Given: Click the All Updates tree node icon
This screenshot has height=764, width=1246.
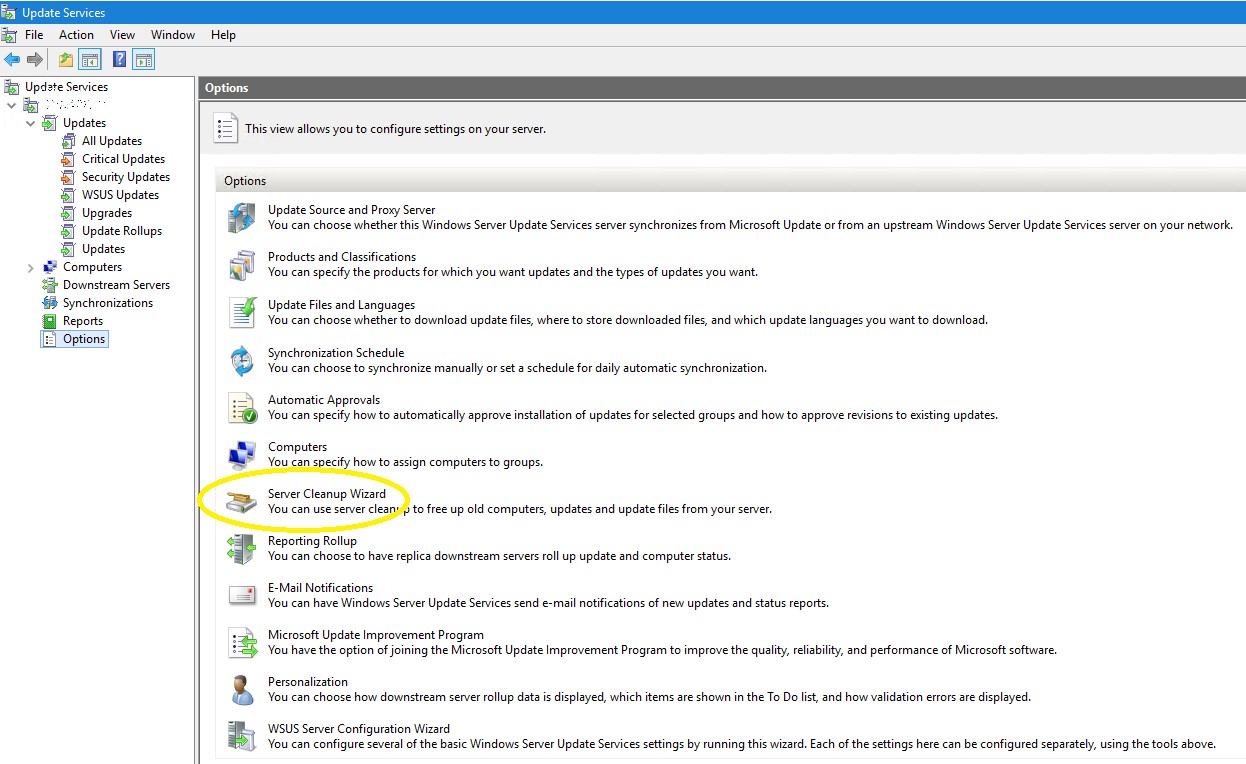Looking at the screenshot, I should 68,141.
